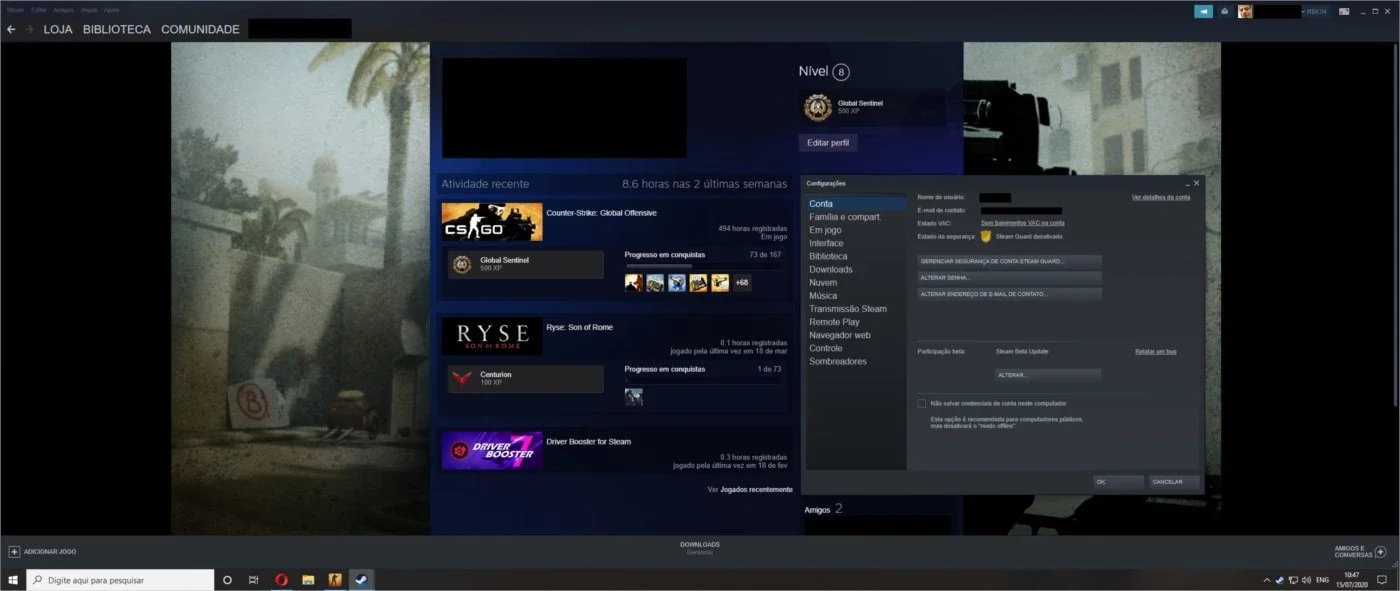Open Amigos e Conversas plus icon
The image size is (1400, 591).
pyautogui.click(x=1380, y=552)
